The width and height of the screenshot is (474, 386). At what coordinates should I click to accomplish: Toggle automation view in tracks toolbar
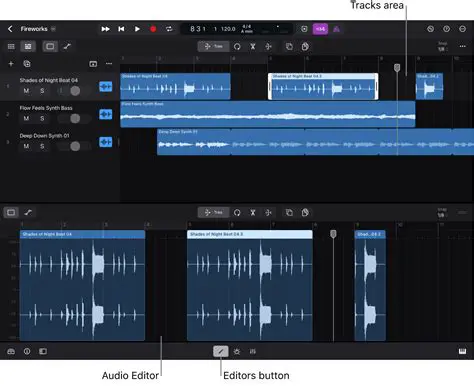point(67,46)
